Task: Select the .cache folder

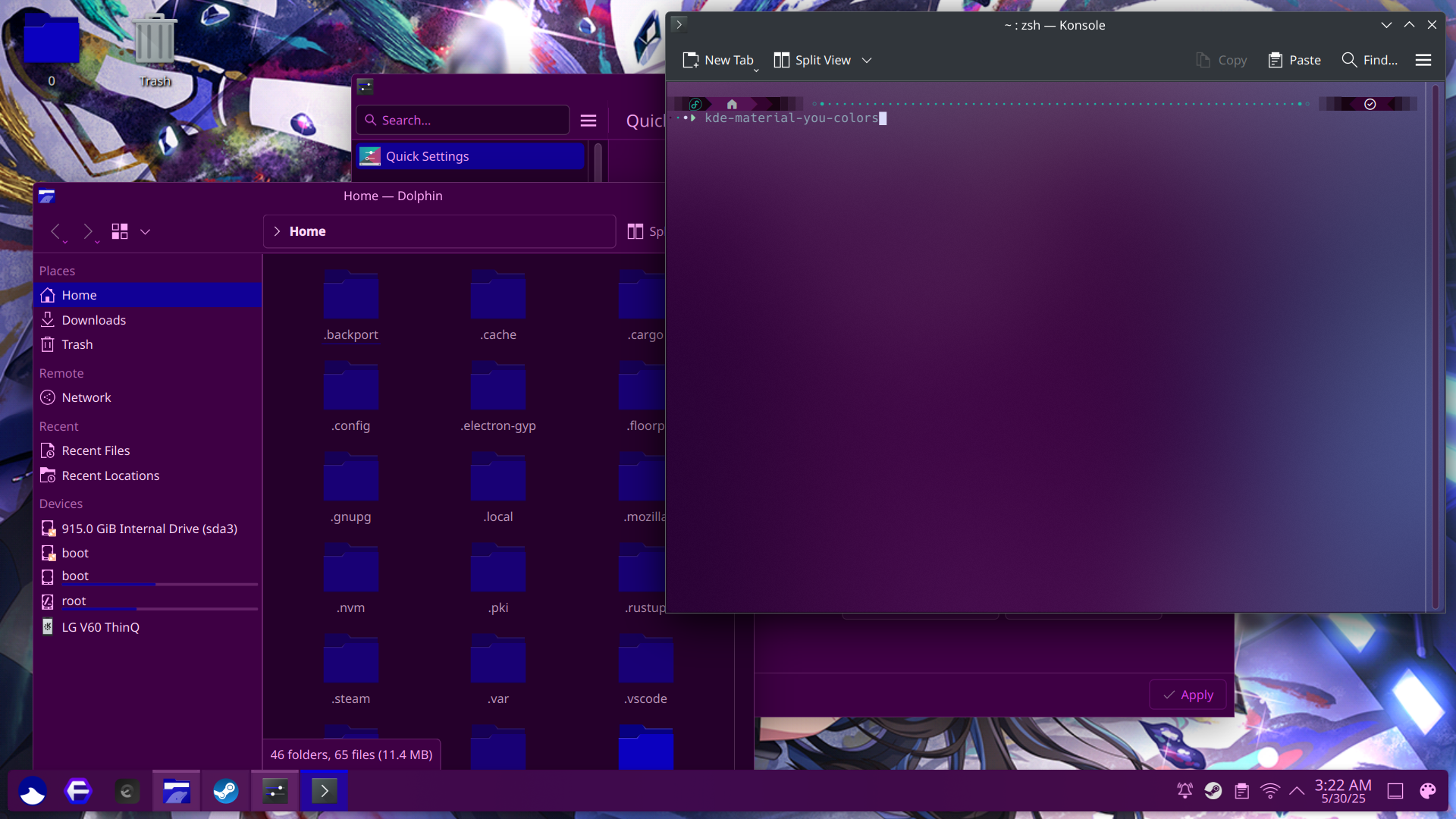Action: click(498, 306)
